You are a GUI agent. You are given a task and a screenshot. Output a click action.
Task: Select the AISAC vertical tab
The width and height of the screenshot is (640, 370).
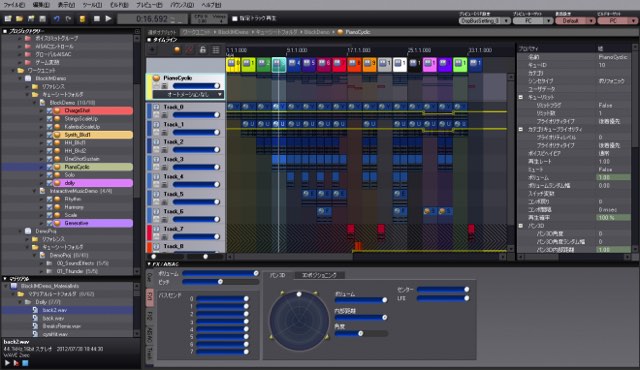tap(149, 335)
